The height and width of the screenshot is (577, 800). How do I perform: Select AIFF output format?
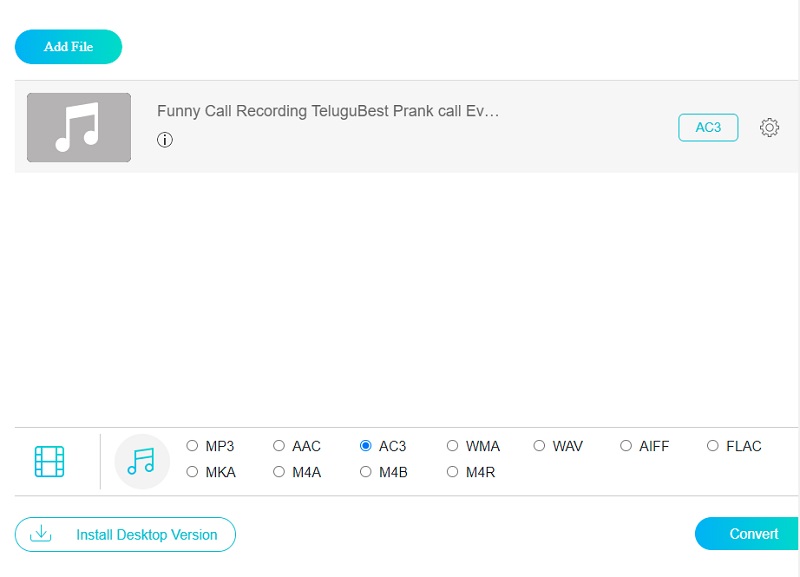point(627,446)
